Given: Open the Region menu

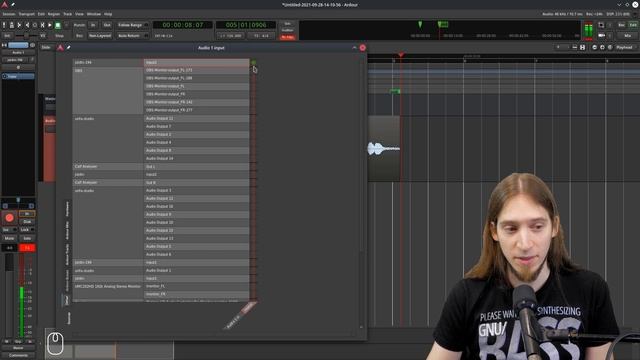Looking at the screenshot, I should pos(54,14).
